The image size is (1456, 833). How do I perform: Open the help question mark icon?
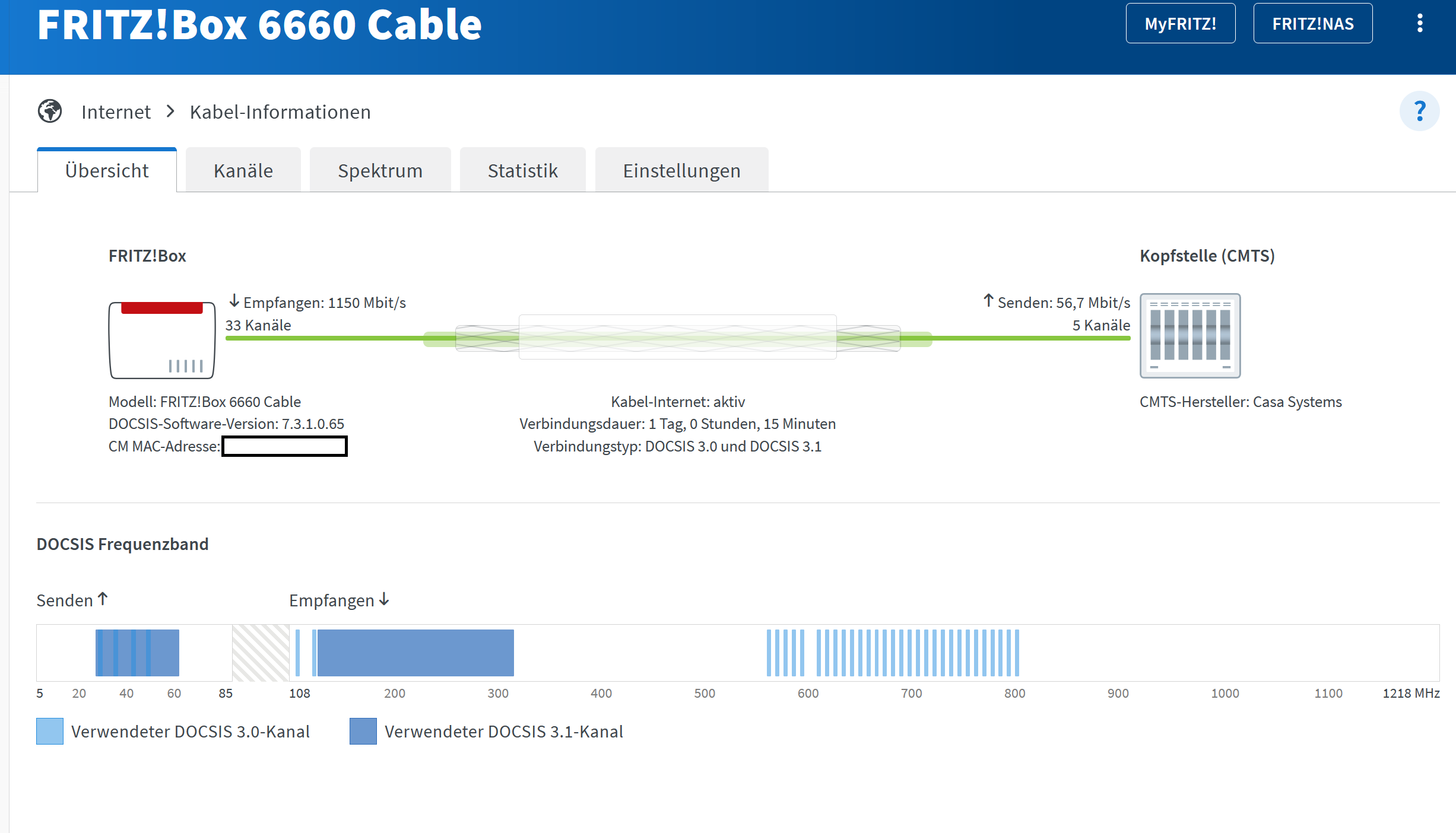point(1419,111)
